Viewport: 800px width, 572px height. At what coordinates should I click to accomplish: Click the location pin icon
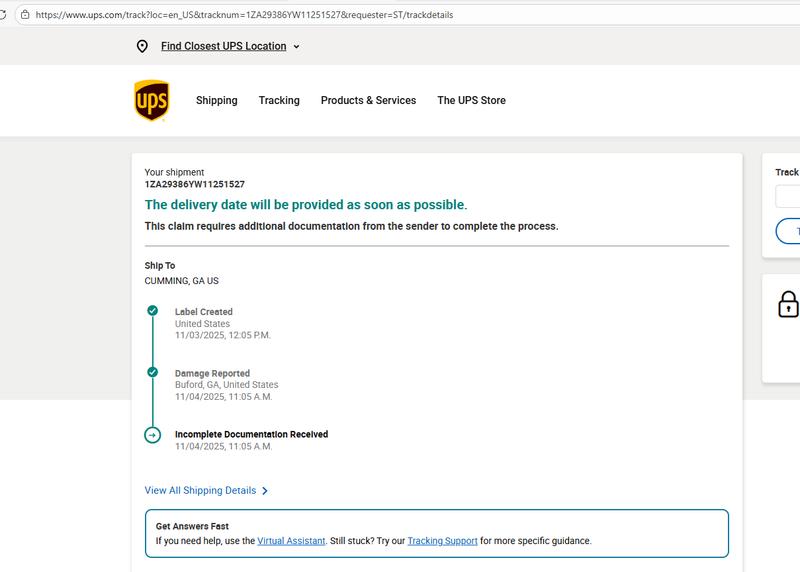[x=142, y=47]
